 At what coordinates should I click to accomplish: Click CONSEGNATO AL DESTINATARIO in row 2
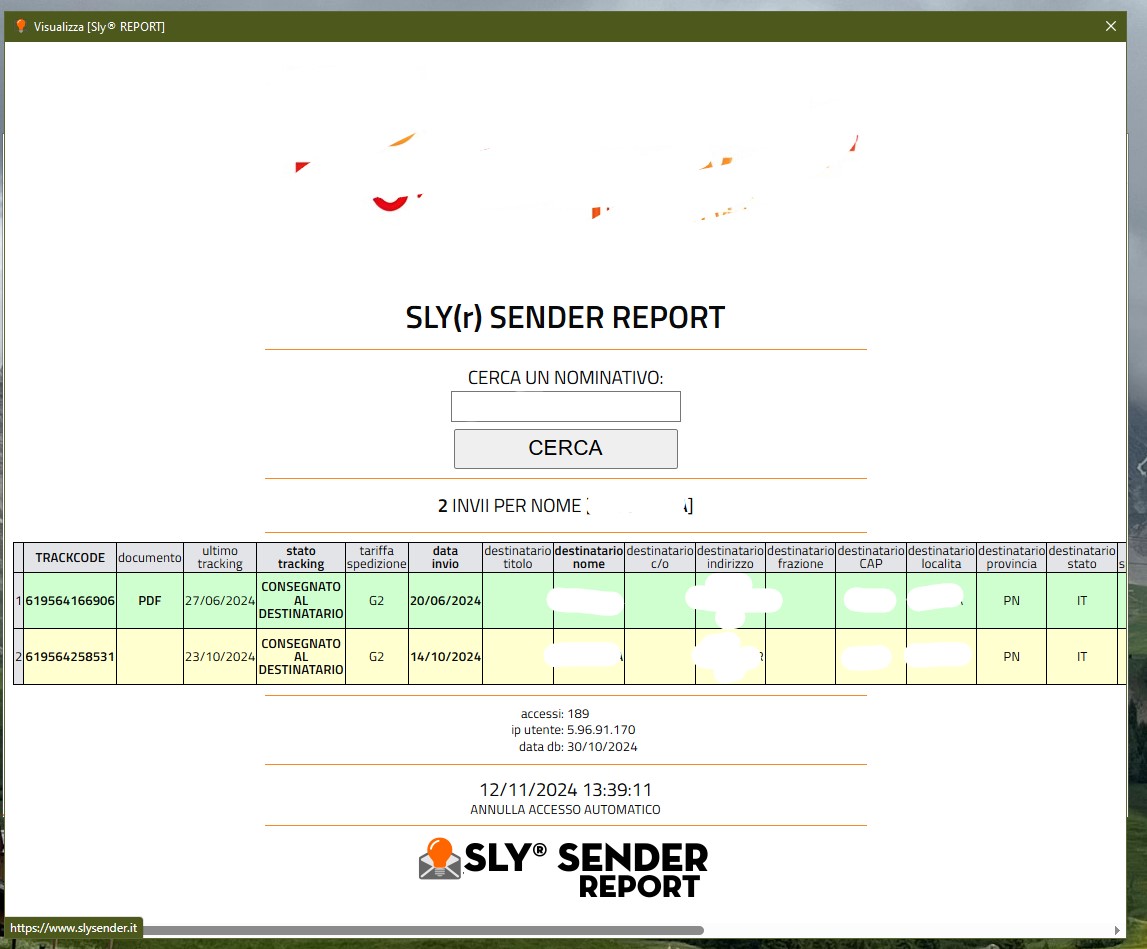pyautogui.click(x=301, y=656)
